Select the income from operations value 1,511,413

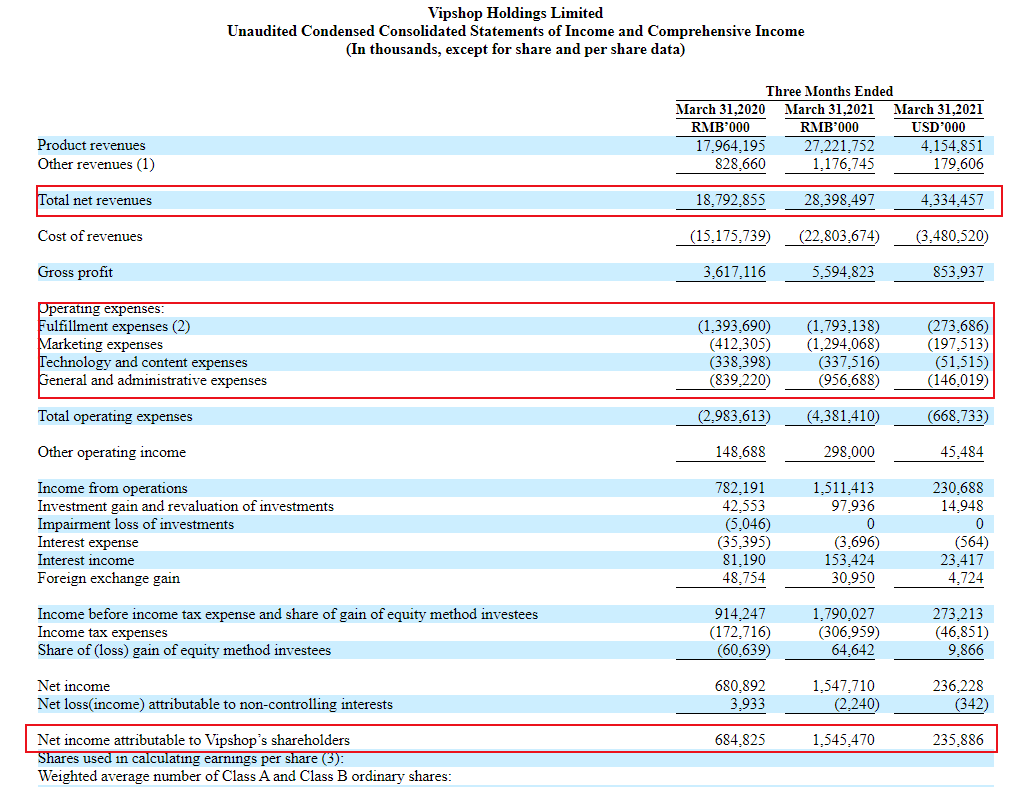(x=843, y=488)
